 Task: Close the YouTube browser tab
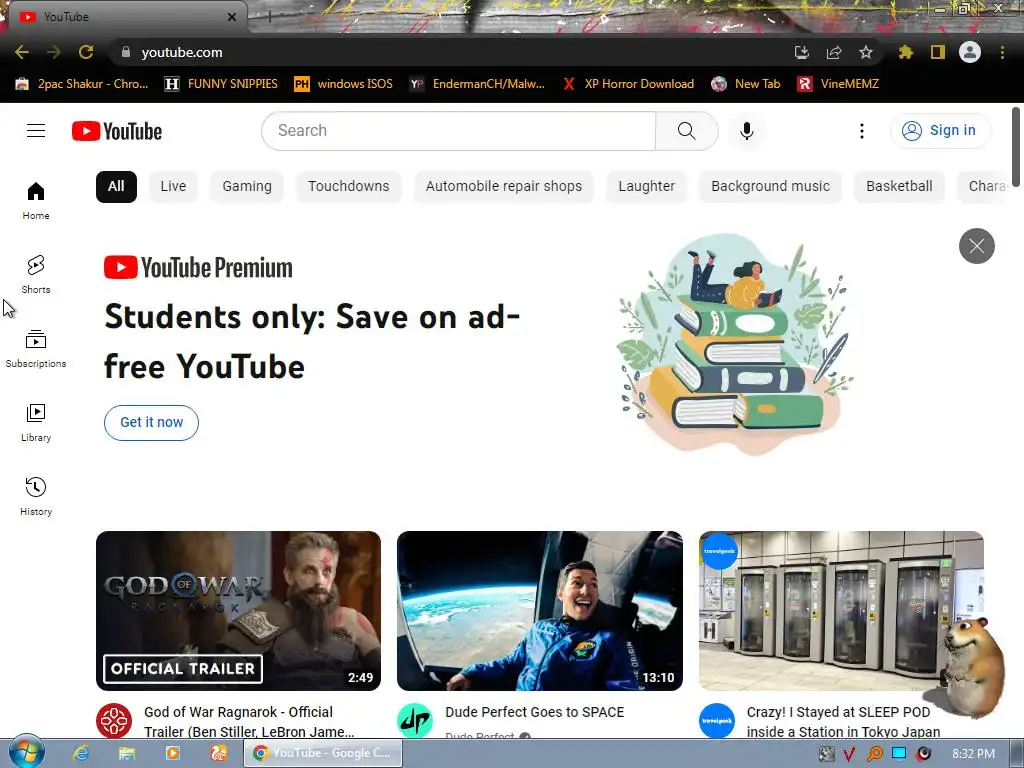coord(232,17)
